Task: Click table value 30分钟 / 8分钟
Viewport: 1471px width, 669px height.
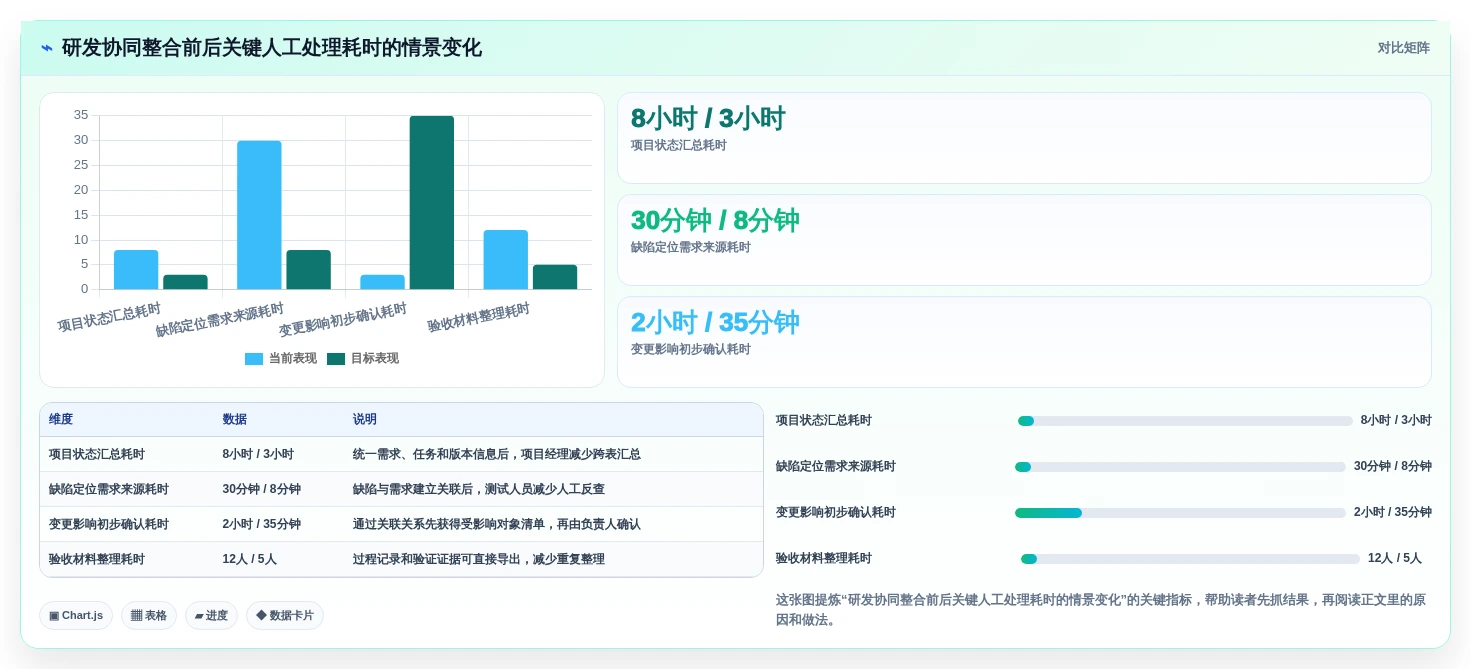Action: tap(262, 490)
